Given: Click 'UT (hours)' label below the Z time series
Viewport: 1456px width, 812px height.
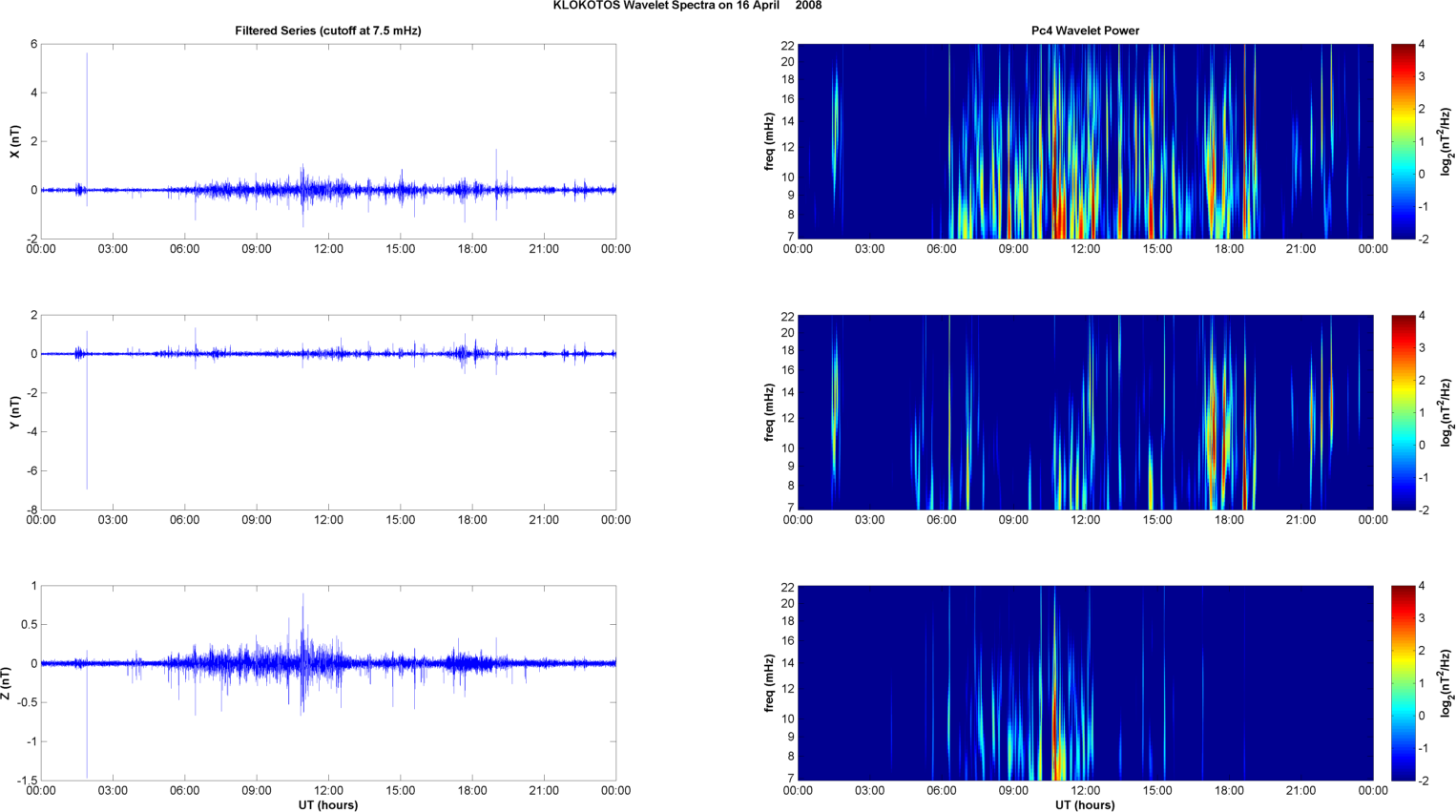Looking at the screenshot, I should click(328, 805).
